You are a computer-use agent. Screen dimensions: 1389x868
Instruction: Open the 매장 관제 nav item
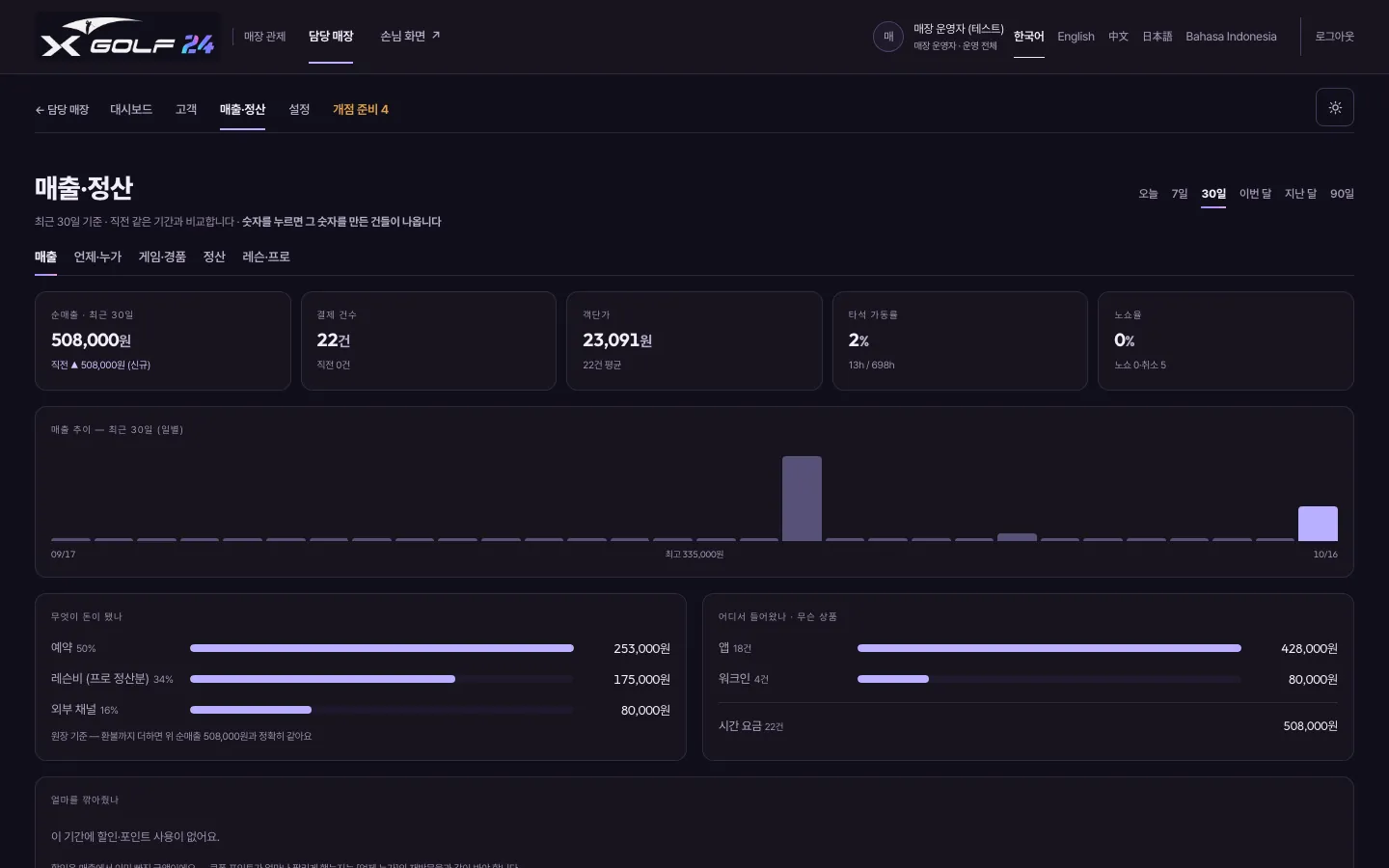coord(264,37)
